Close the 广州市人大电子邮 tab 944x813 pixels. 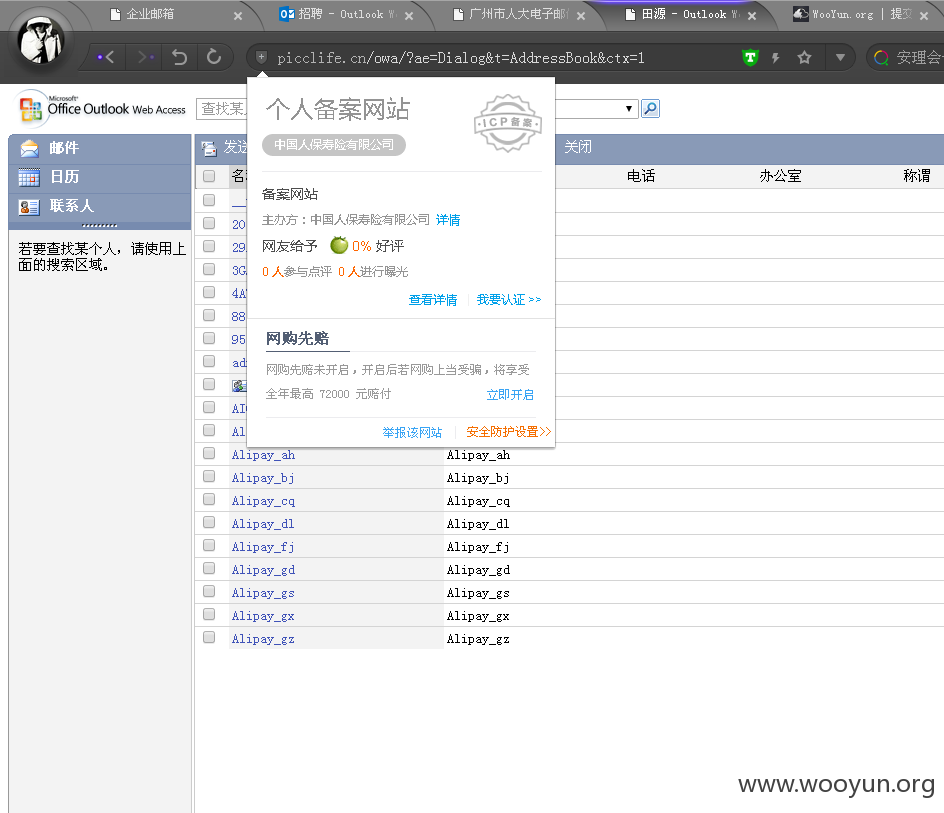(x=580, y=16)
